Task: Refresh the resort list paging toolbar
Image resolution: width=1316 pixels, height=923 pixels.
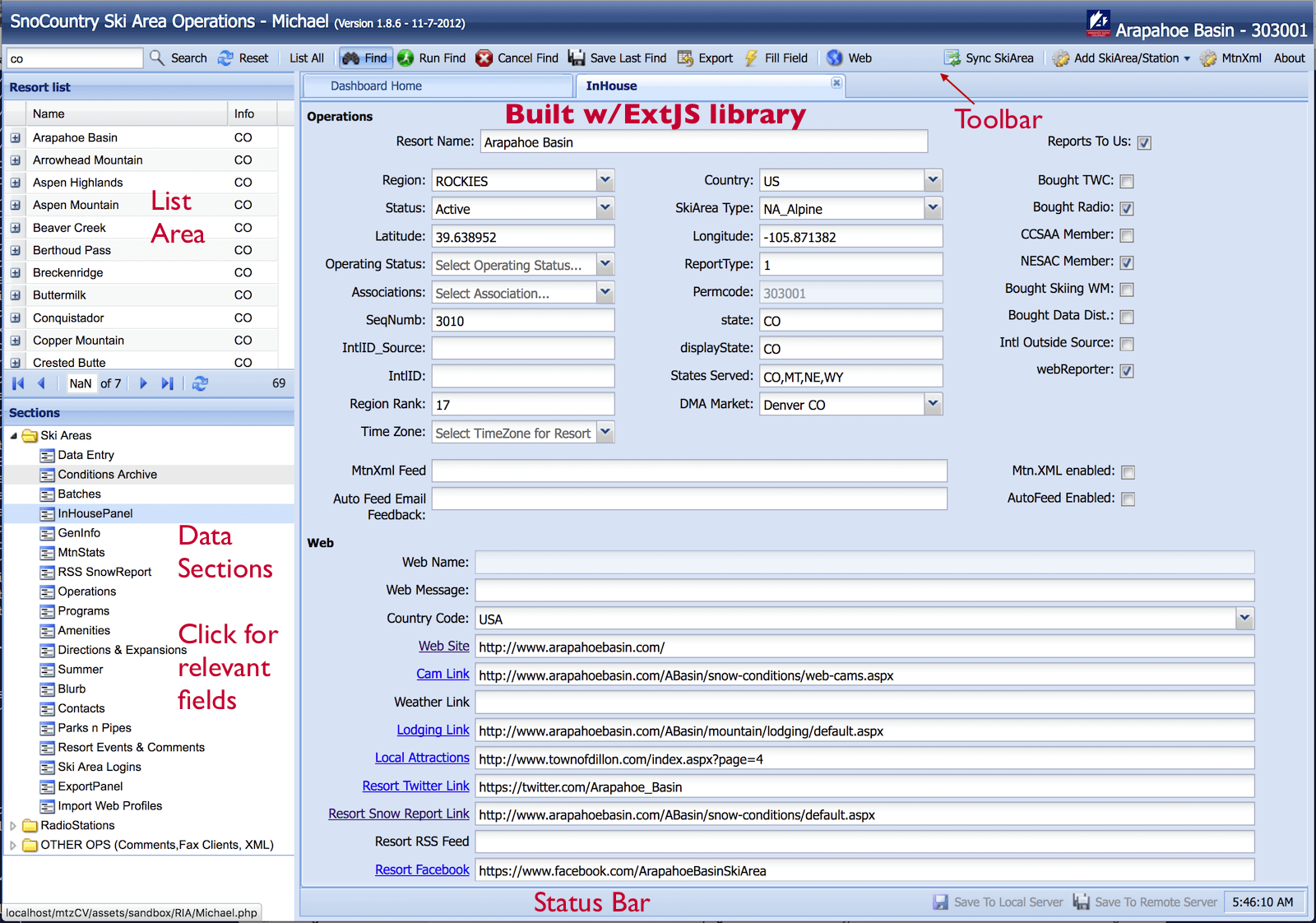Action: pos(200,383)
